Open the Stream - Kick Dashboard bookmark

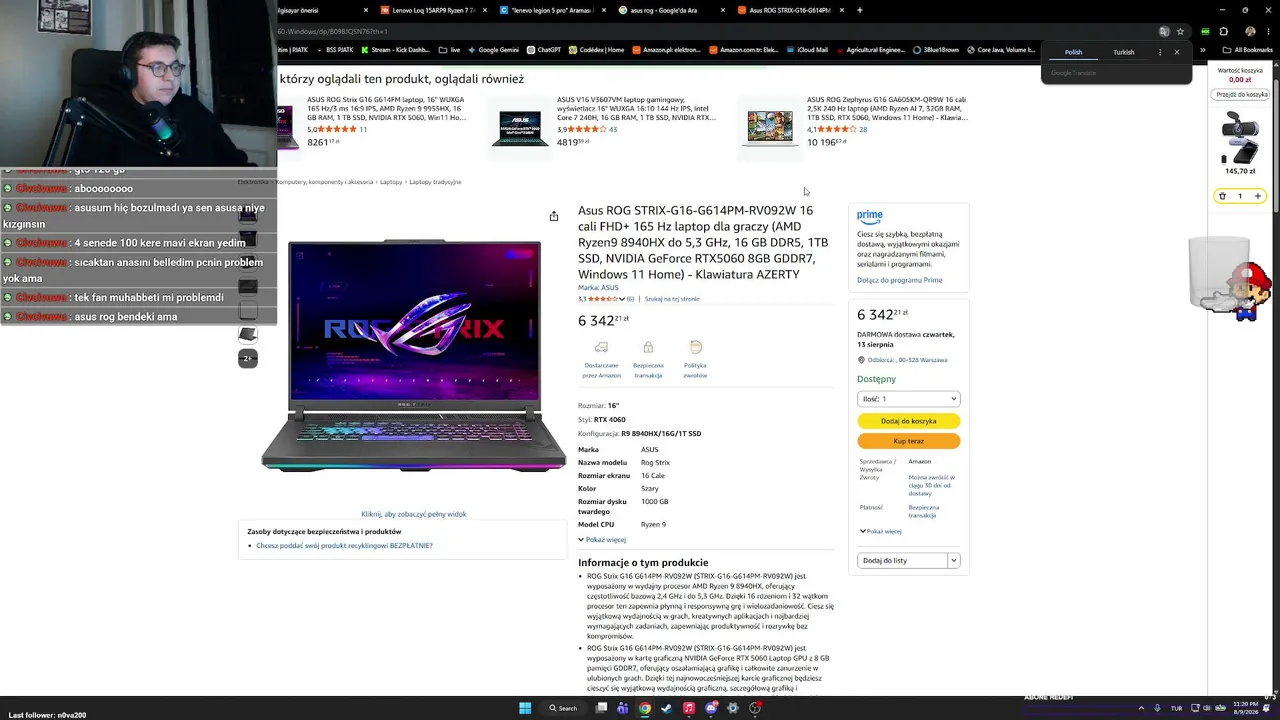pyautogui.click(x=396, y=50)
